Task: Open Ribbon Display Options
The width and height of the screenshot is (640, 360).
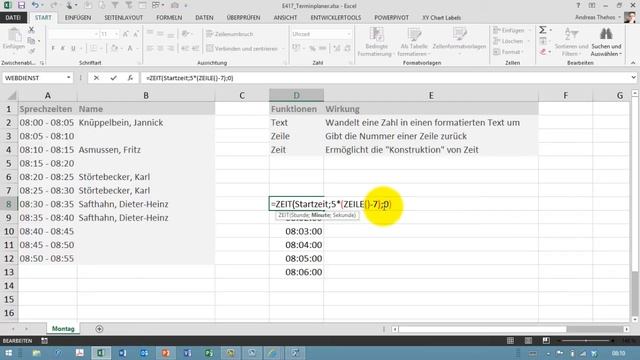Action: pyautogui.click(x=592, y=5)
